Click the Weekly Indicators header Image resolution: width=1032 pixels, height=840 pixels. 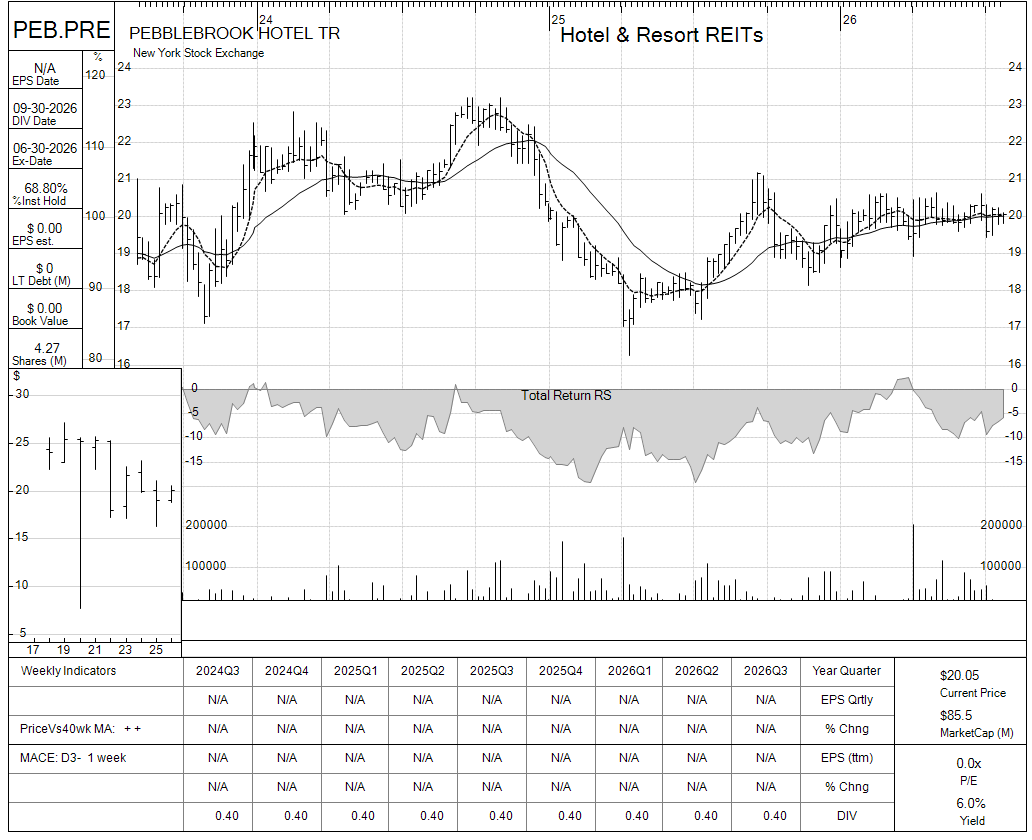coord(68,671)
